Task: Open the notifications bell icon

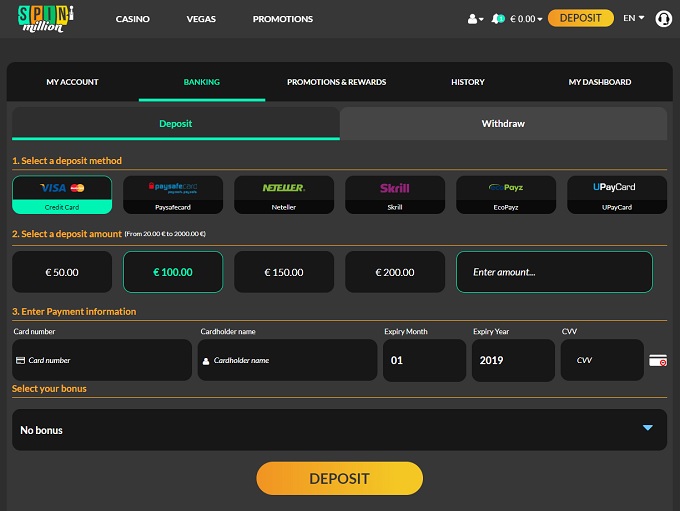Action: (498, 19)
